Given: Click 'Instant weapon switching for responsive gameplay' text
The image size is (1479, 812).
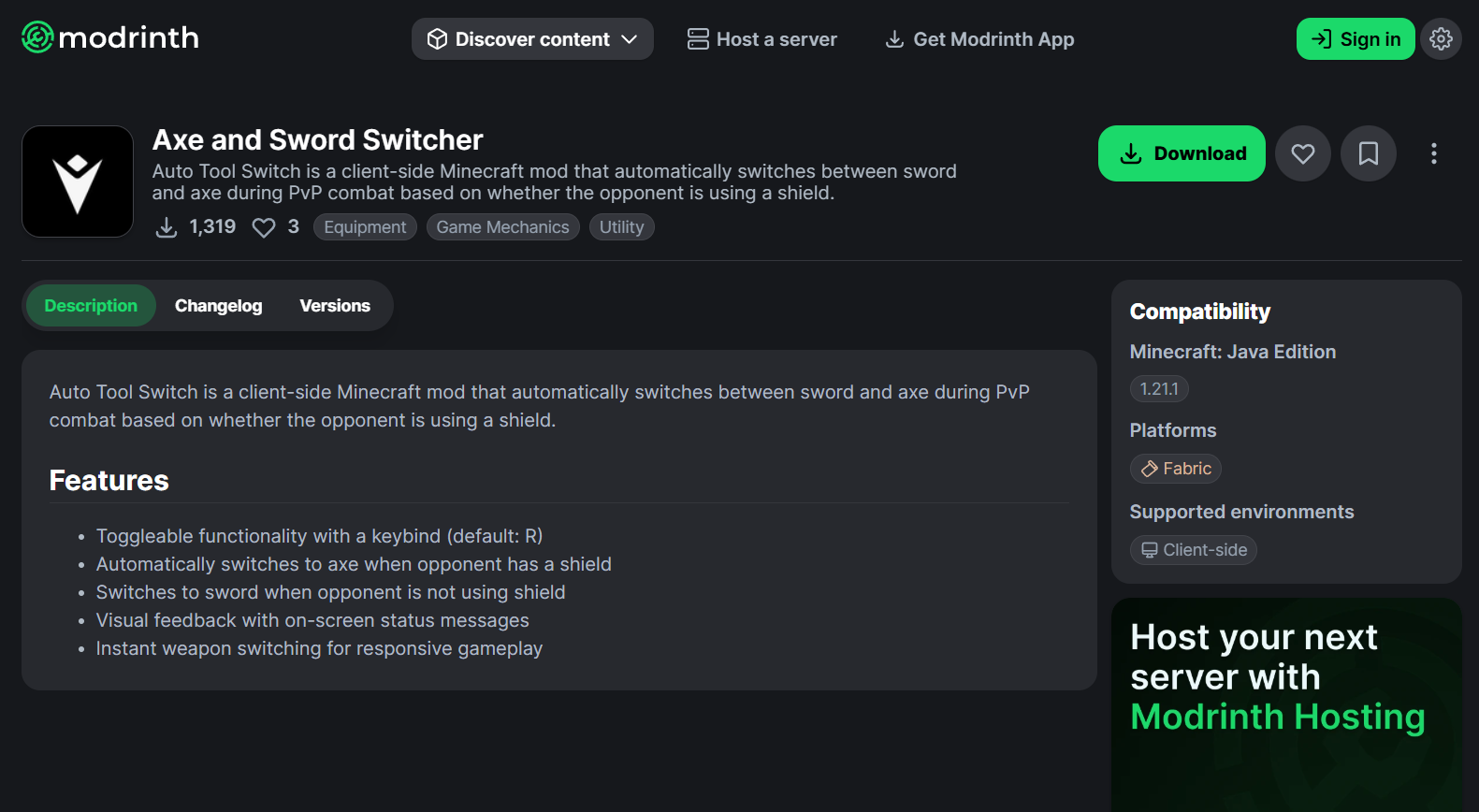Looking at the screenshot, I should (319, 648).
